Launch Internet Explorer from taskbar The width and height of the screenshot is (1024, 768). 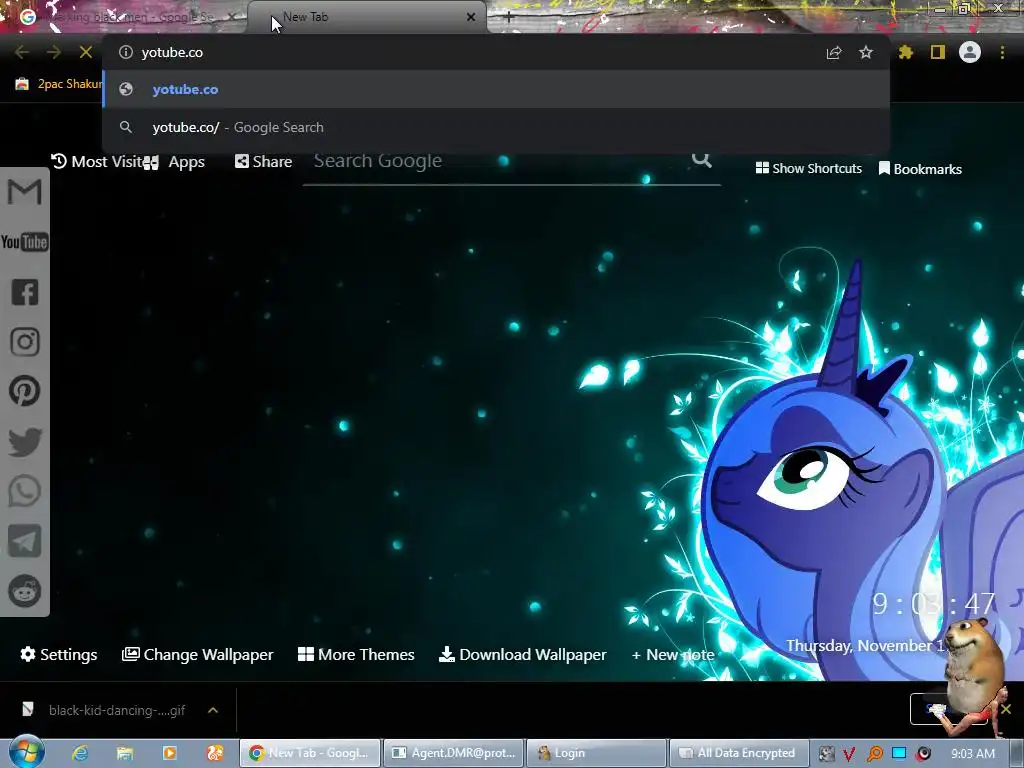coord(80,753)
